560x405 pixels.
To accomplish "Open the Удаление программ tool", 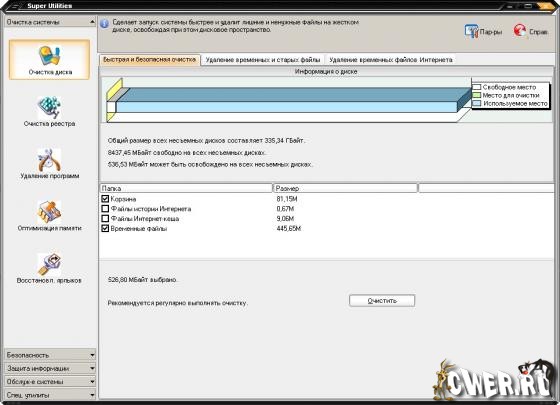I will pos(49,164).
